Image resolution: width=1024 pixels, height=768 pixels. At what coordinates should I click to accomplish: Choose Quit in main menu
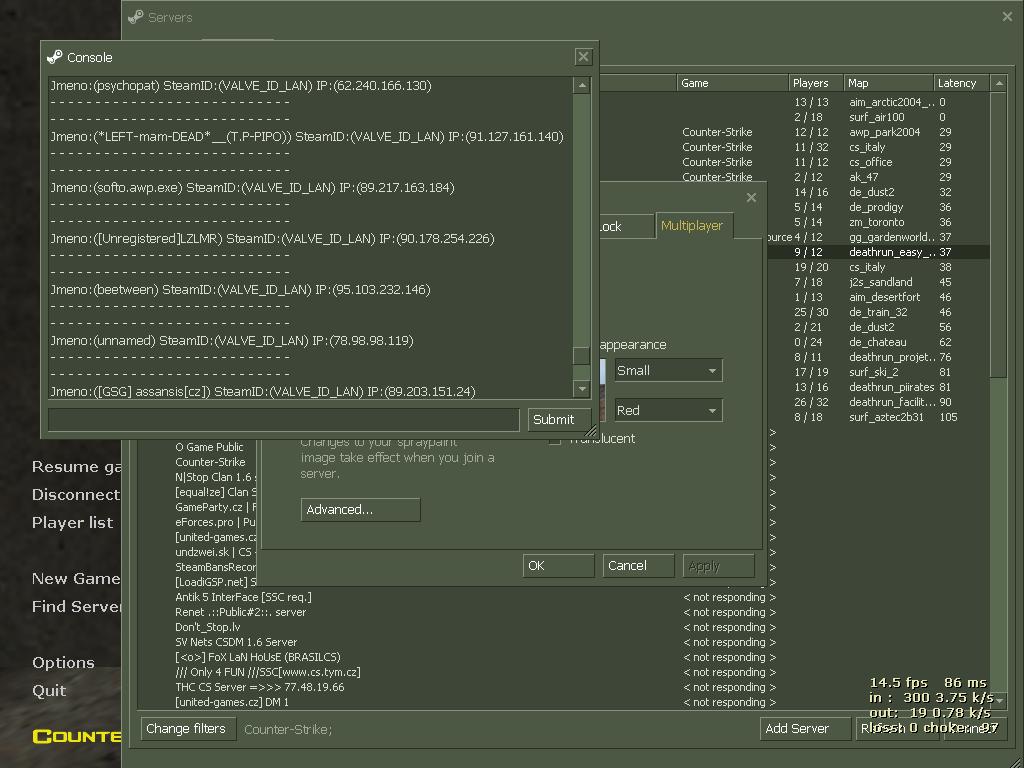(x=49, y=690)
